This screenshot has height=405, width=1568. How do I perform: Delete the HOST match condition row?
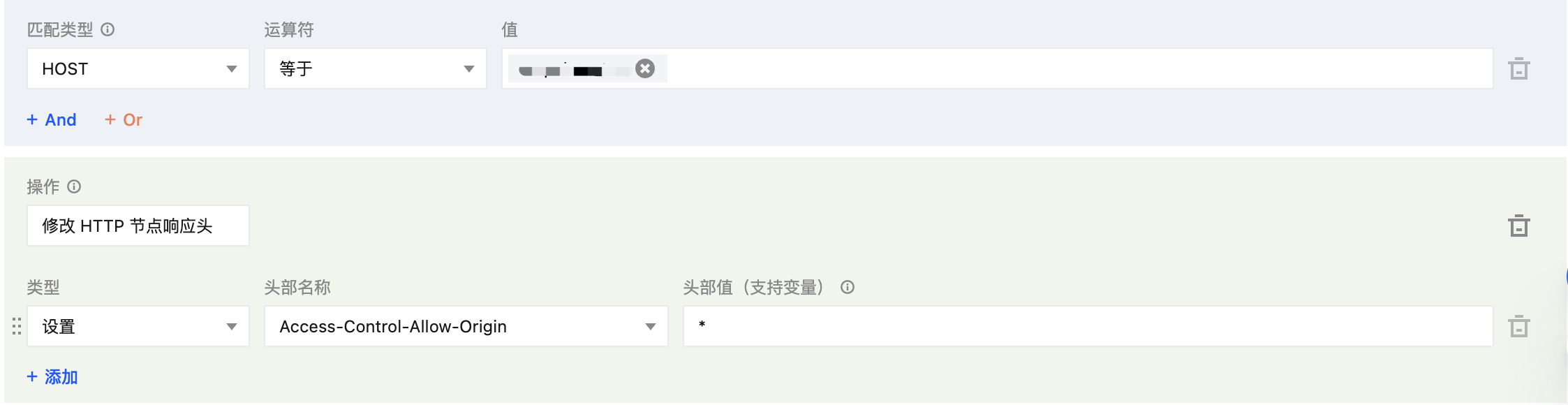tap(1518, 68)
